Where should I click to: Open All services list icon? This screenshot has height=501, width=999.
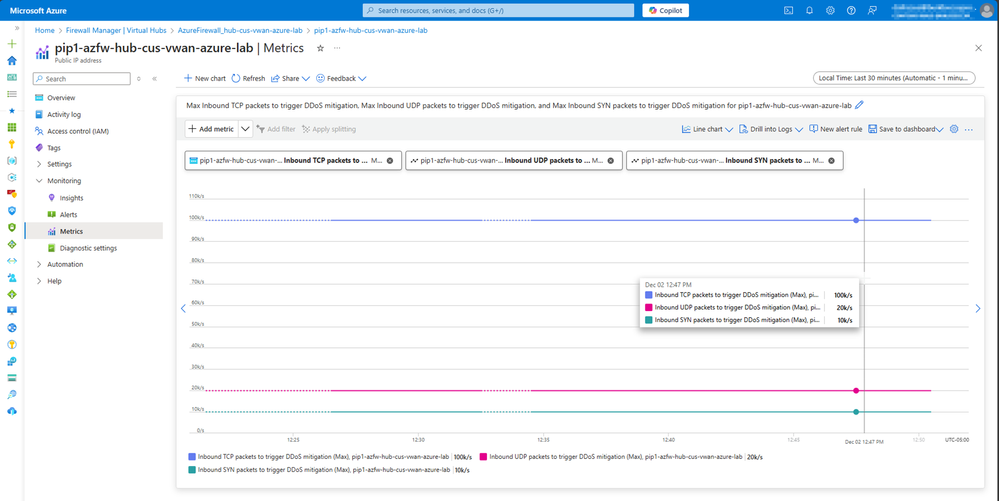[11, 94]
